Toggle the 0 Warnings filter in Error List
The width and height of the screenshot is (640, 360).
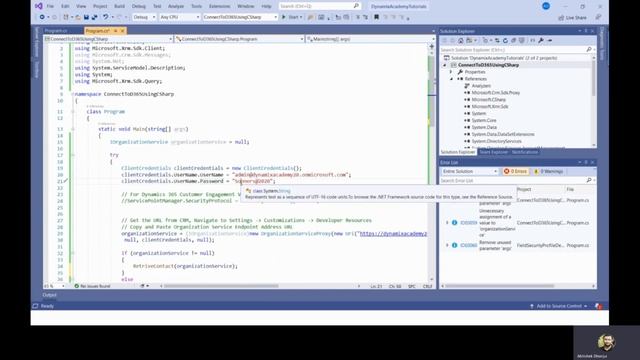click(x=549, y=171)
